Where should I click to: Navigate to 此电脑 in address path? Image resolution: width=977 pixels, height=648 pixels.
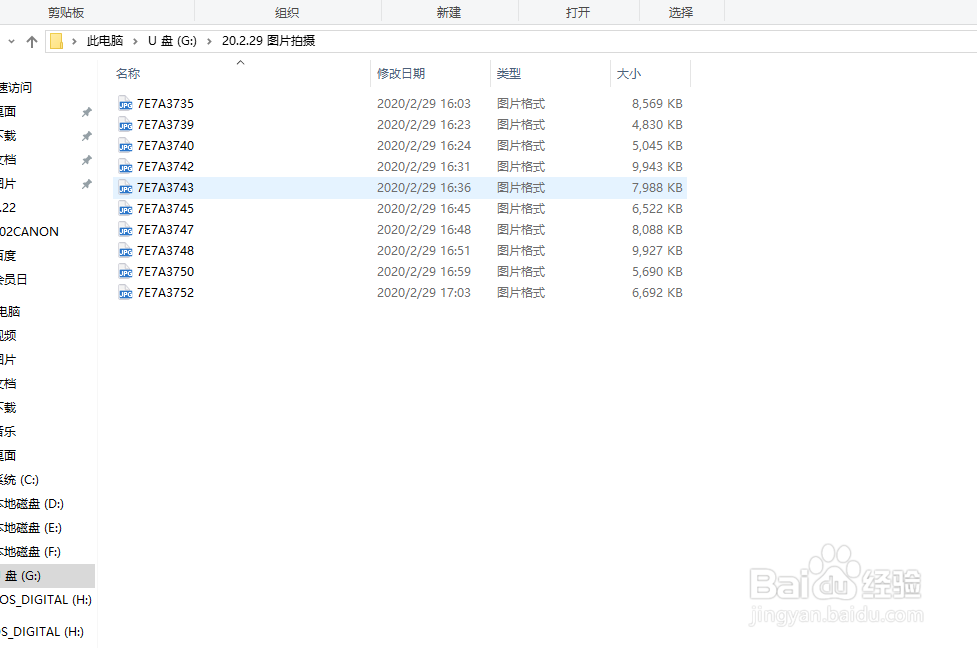point(105,41)
